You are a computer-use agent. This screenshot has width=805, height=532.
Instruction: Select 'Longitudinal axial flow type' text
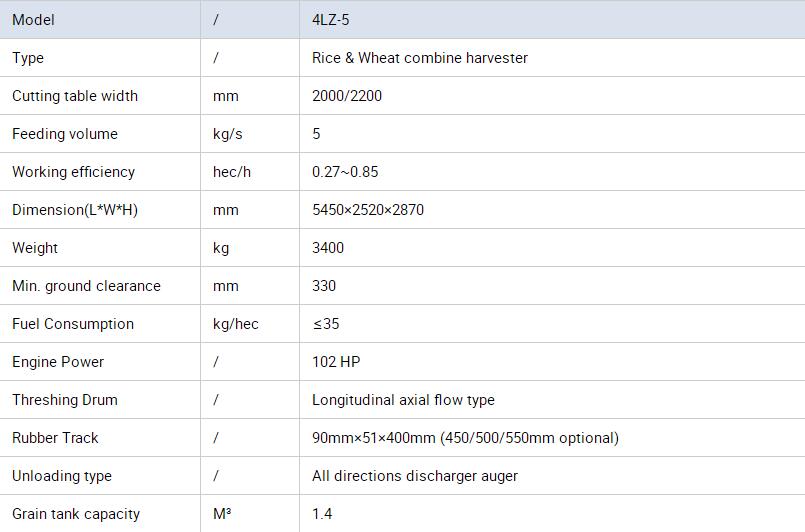[403, 400]
